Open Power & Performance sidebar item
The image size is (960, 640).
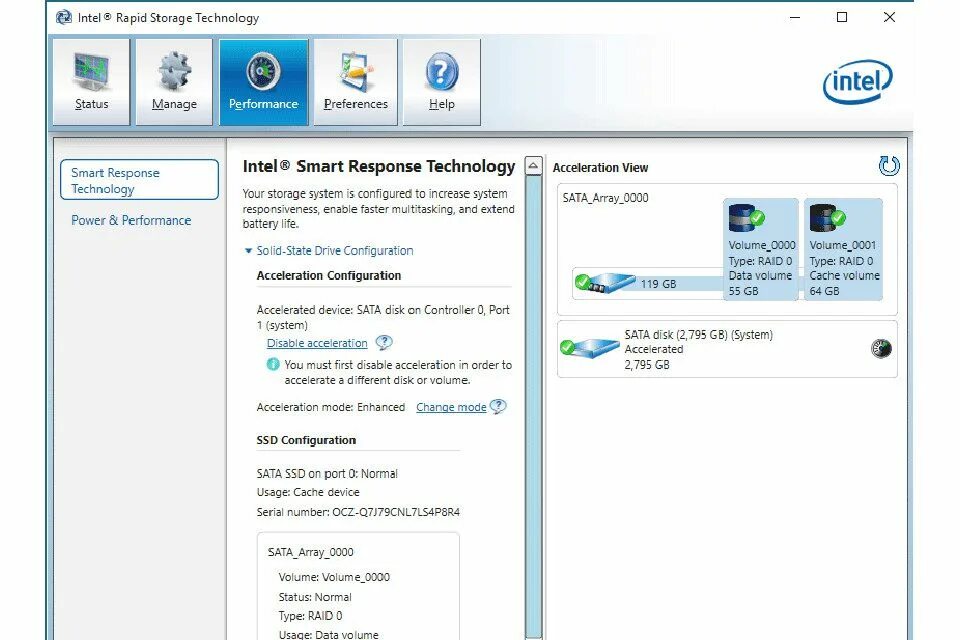pyautogui.click(x=131, y=220)
